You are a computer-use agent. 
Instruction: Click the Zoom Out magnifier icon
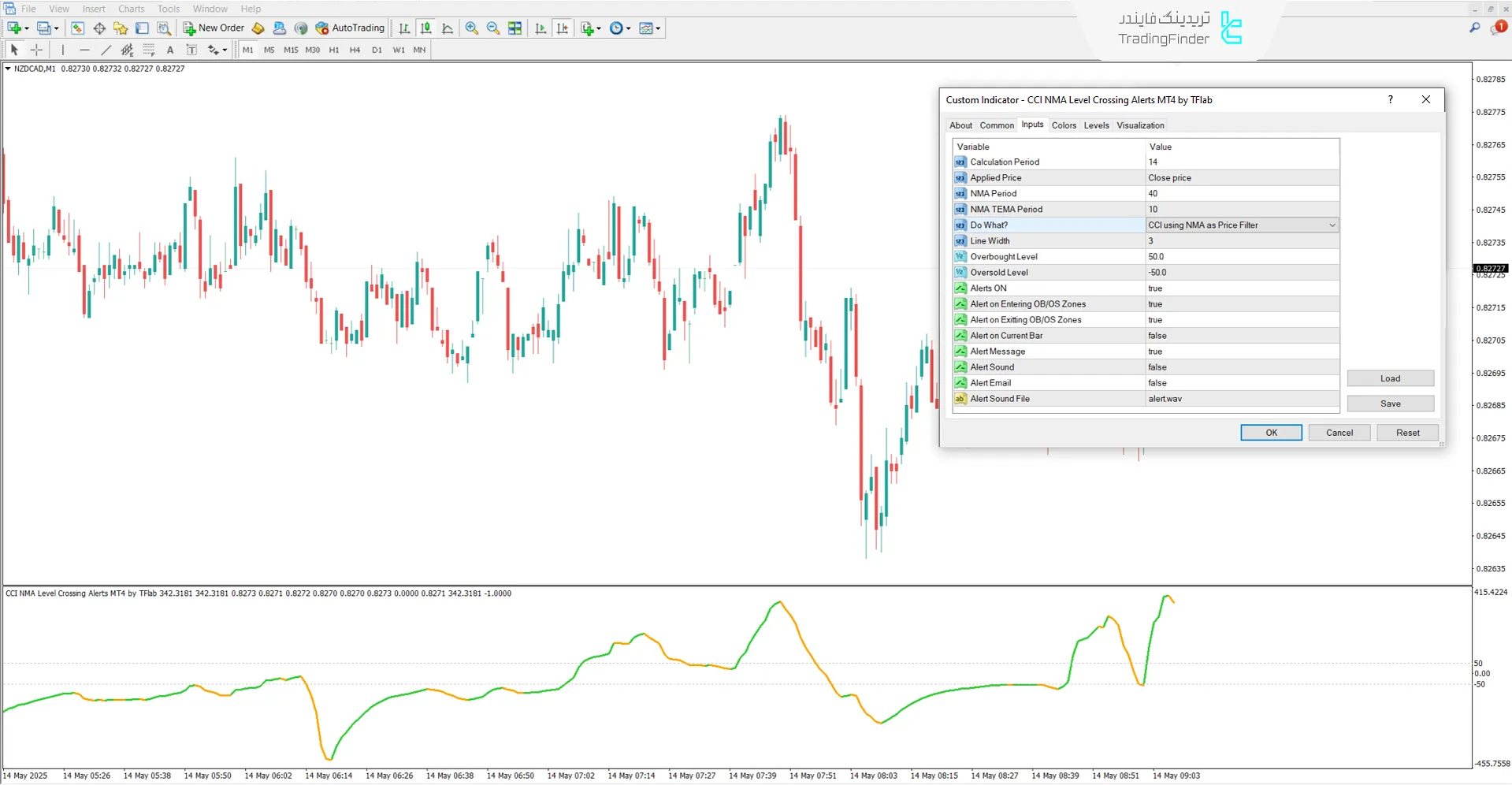493,28
